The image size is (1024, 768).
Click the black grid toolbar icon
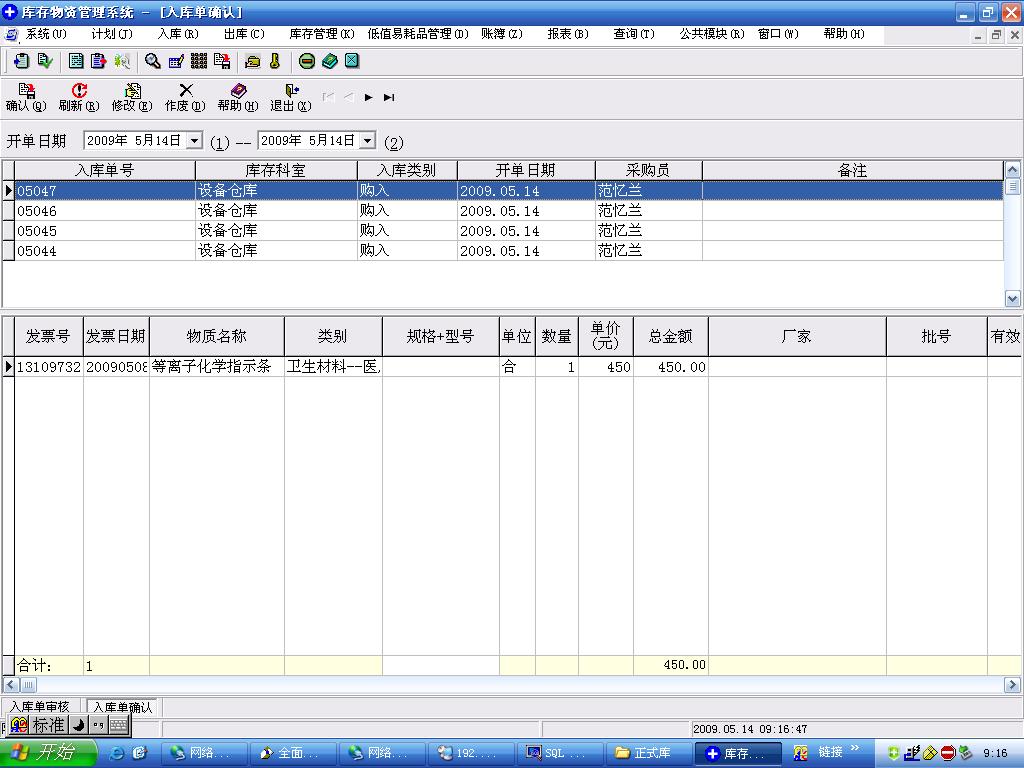point(199,61)
